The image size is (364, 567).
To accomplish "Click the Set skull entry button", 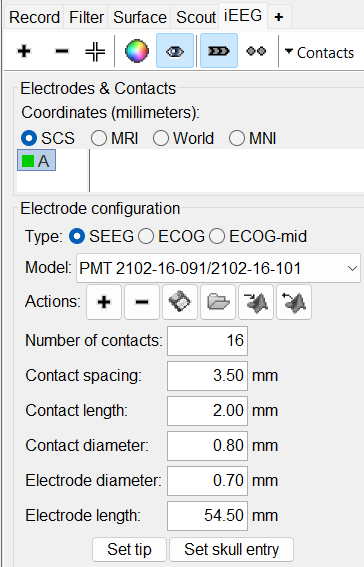I will coord(231,549).
